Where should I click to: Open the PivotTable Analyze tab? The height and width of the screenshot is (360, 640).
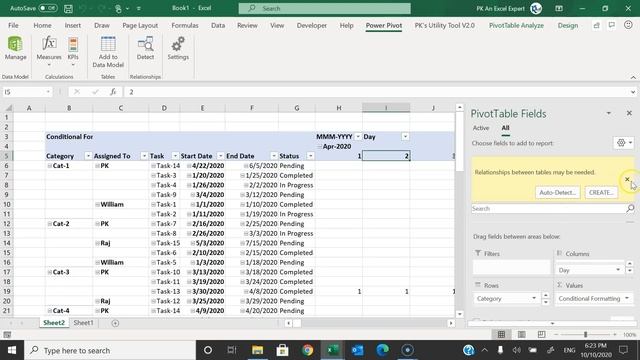click(x=516, y=25)
